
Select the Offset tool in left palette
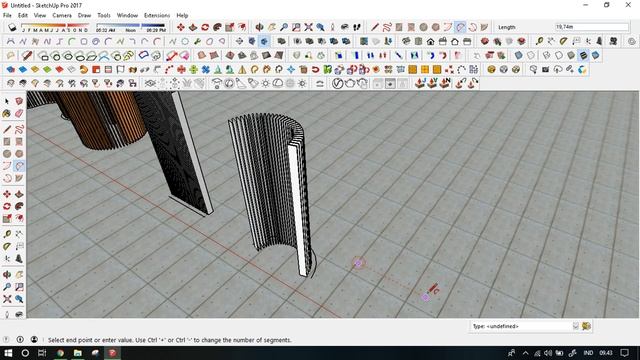point(19,218)
